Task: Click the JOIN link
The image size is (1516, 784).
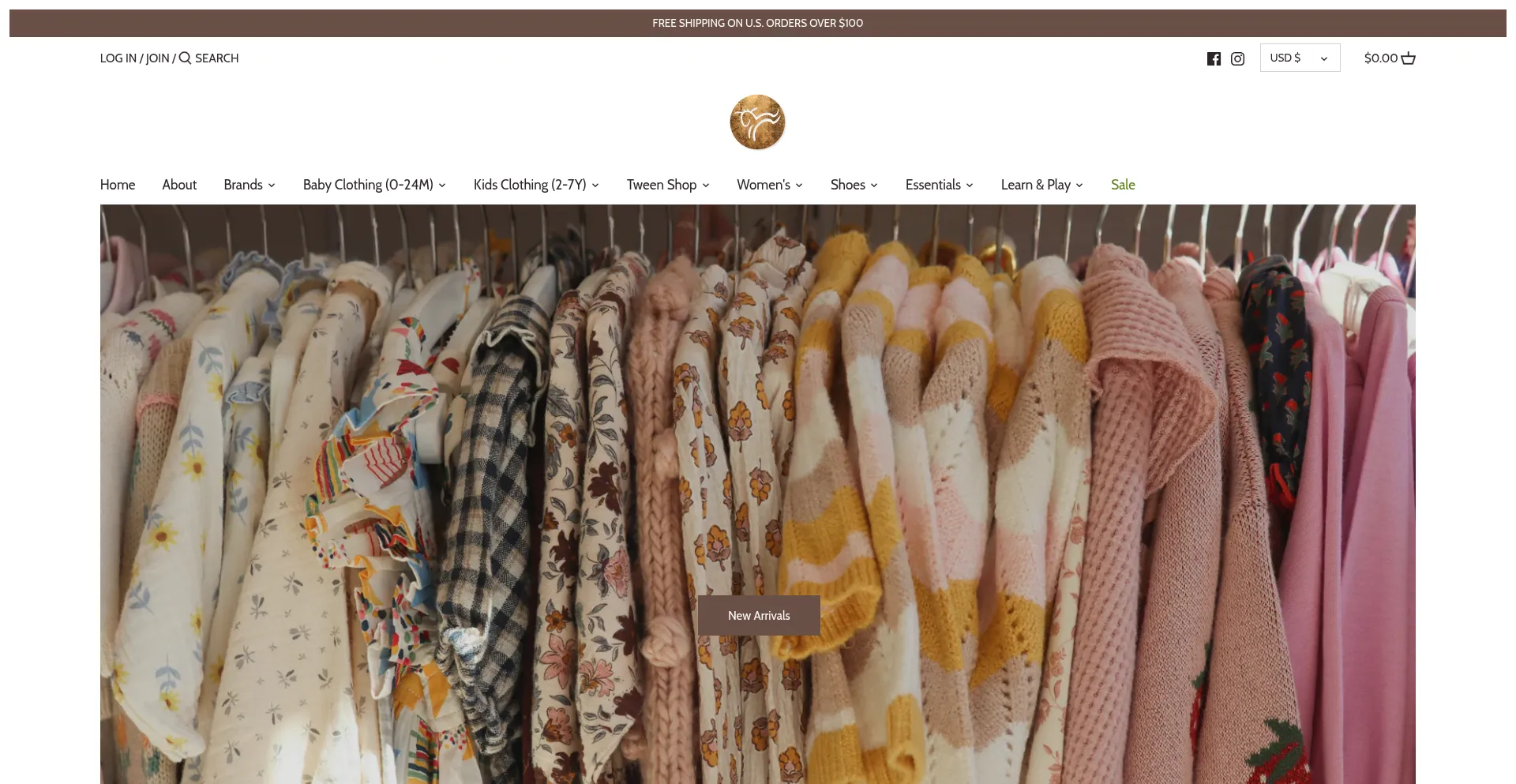Action: click(x=158, y=58)
